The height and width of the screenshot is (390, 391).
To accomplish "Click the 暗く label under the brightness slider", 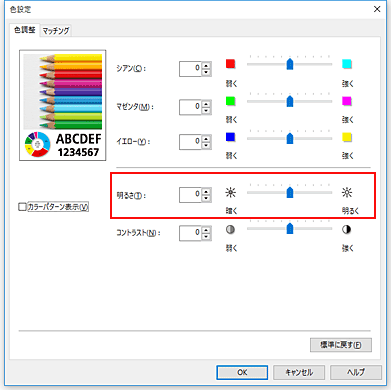I will pyautogui.click(x=231, y=211).
